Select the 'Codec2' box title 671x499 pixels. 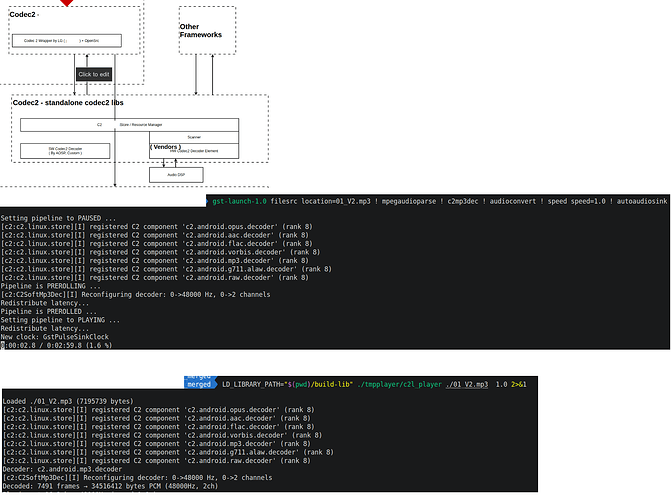pos(22,15)
